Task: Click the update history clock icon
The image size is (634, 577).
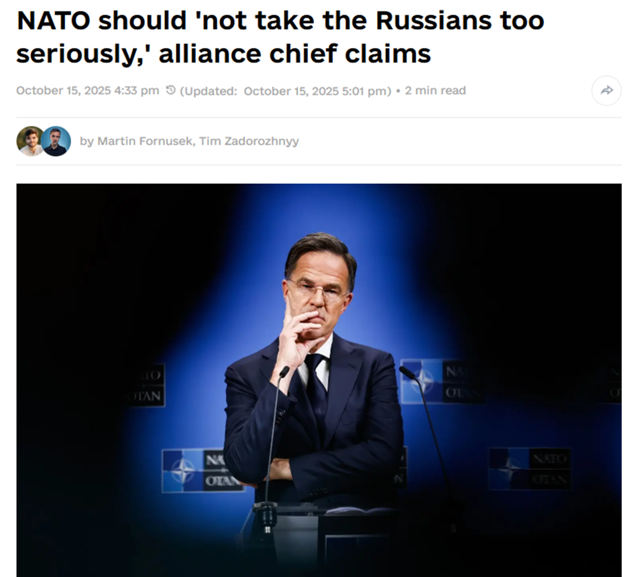Action: (171, 90)
